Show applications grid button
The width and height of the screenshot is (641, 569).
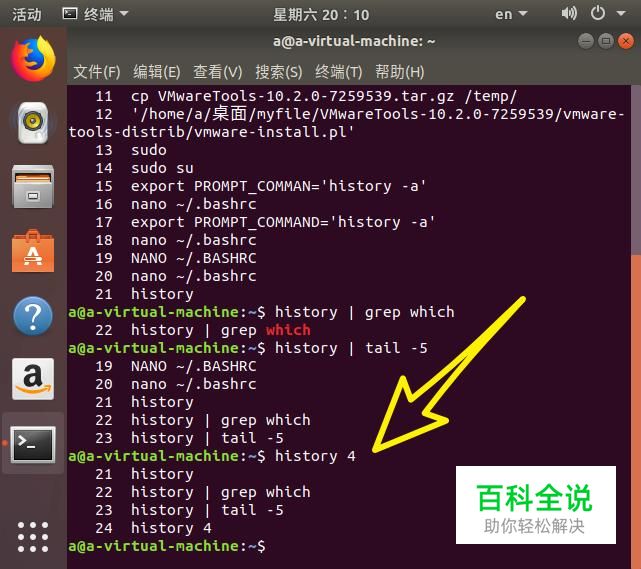point(33,537)
